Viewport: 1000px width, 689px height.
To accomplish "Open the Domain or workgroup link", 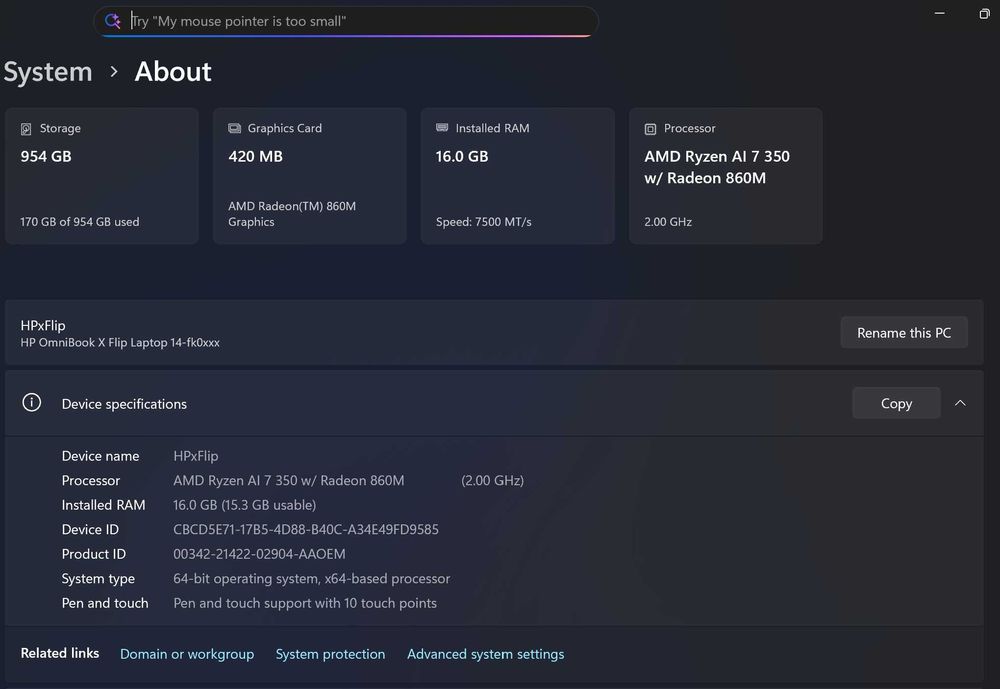I will tap(187, 654).
